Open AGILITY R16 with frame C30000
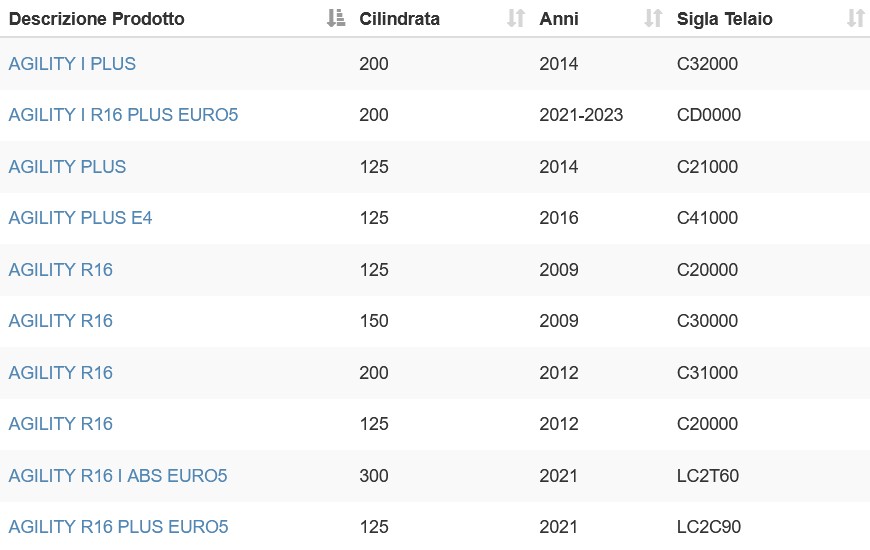The width and height of the screenshot is (870, 550). coord(60,321)
